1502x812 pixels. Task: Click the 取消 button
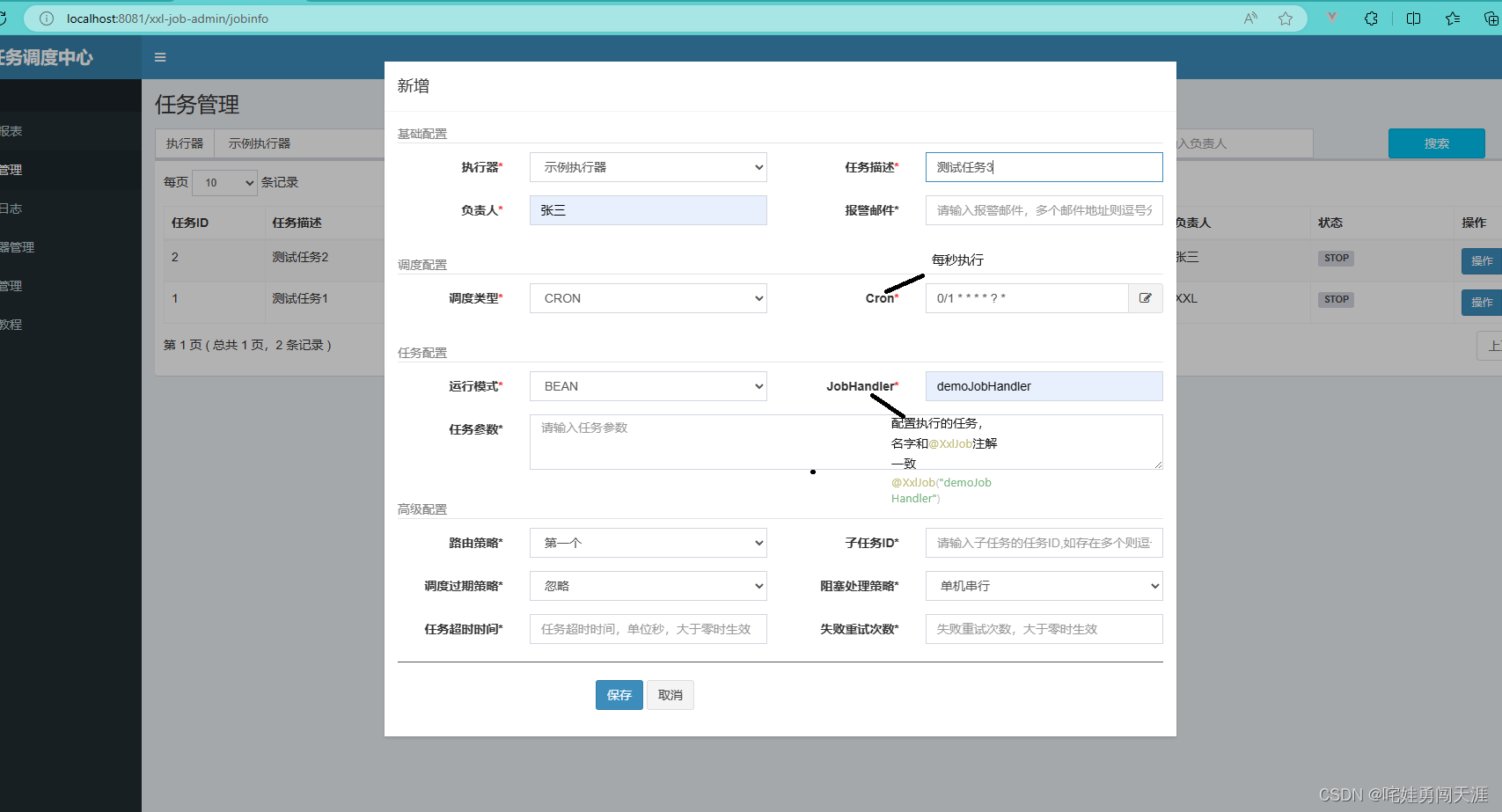pyautogui.click(x=670, y=695)
